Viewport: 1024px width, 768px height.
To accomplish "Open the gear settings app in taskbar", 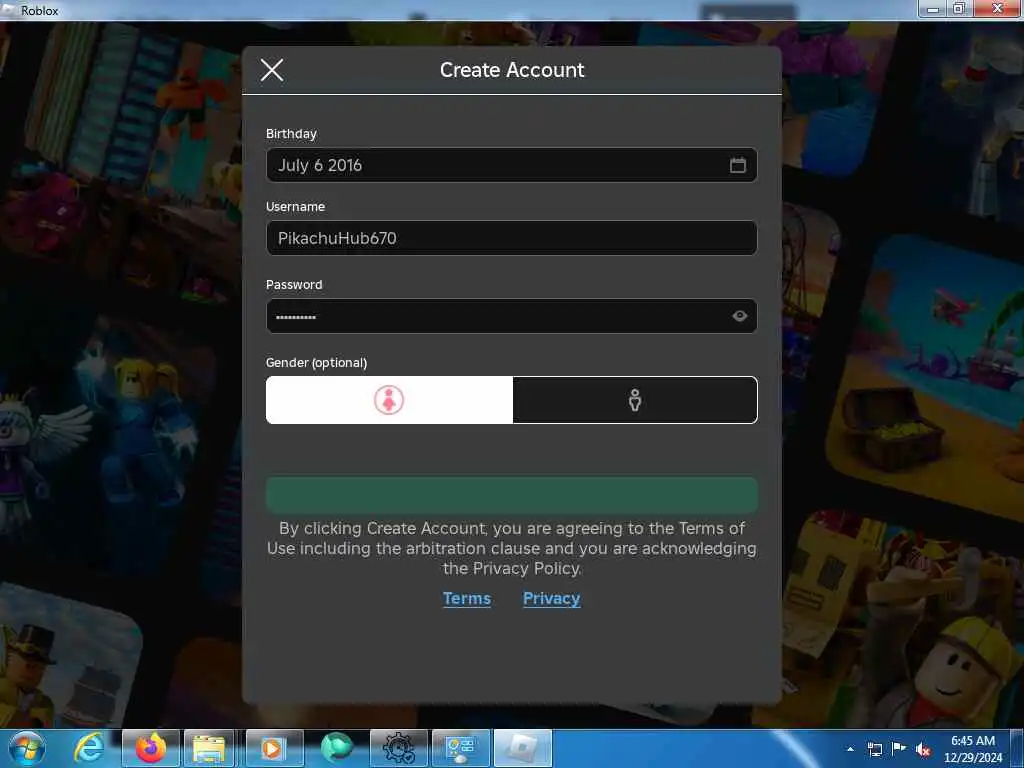I will tap(398, 748).
